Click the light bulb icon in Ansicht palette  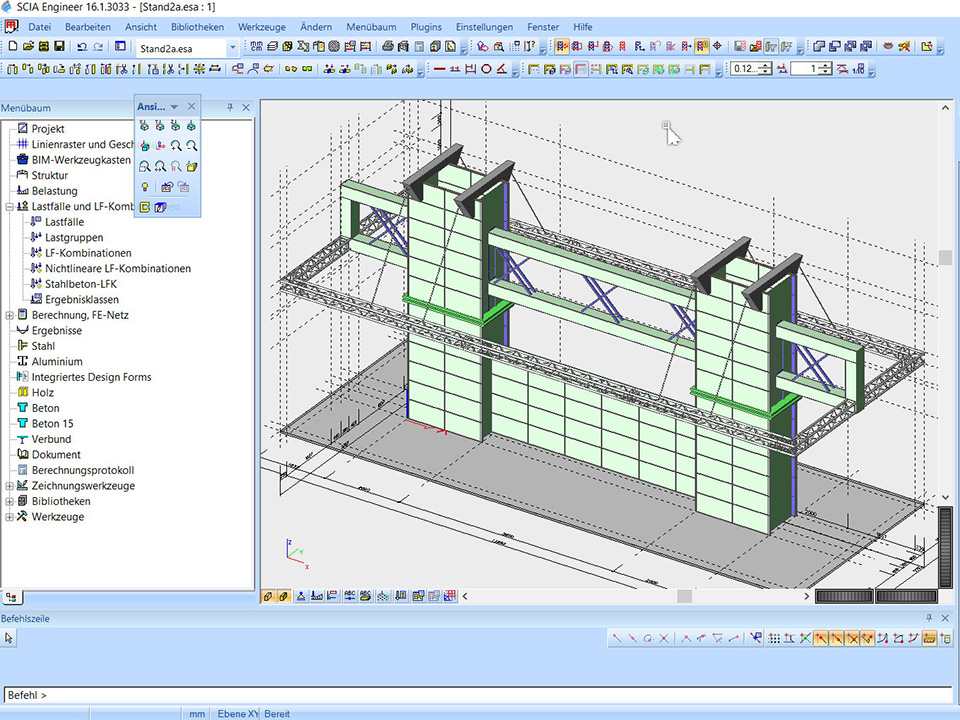pos(145,187)
